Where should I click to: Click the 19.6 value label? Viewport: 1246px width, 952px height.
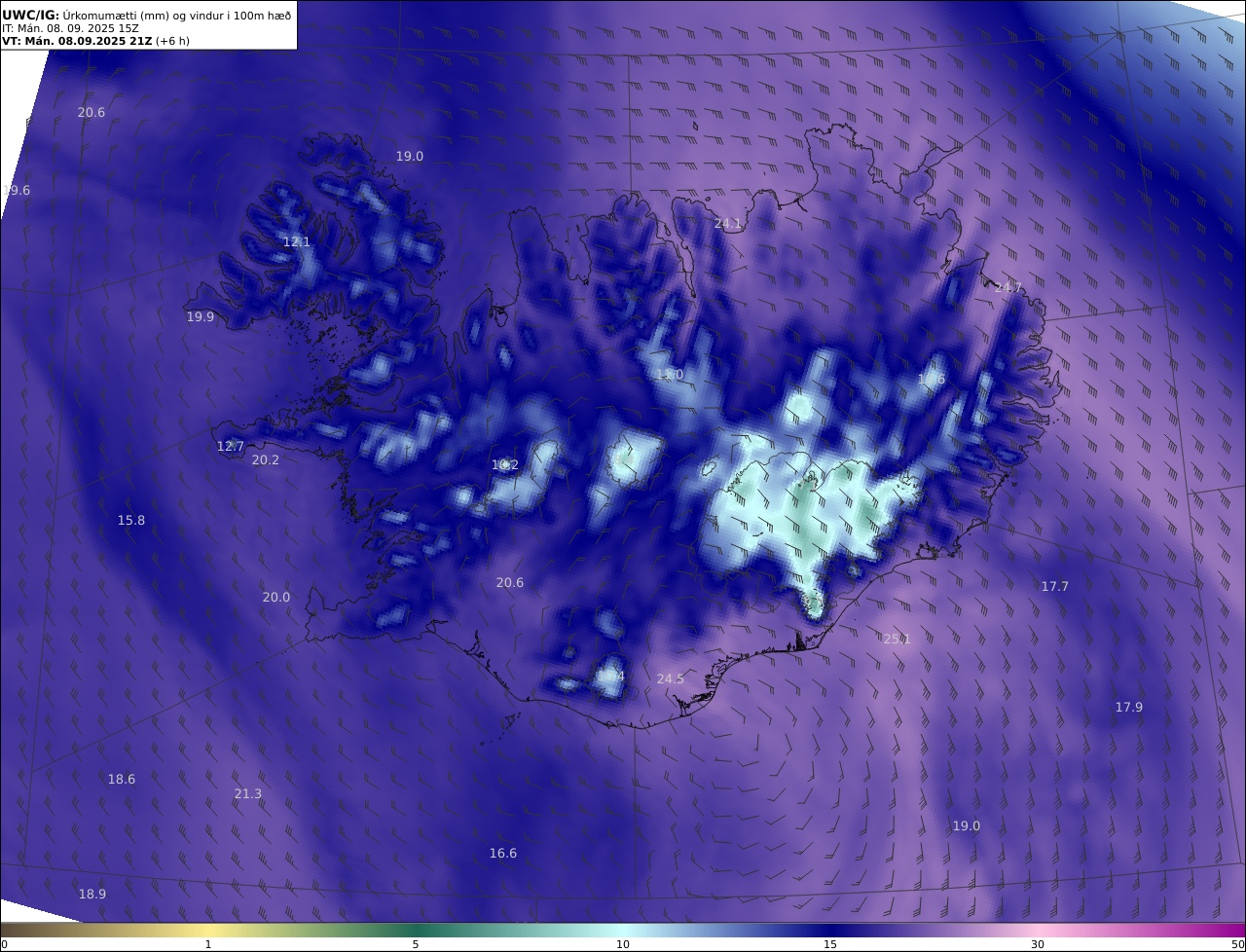[x=17, y=191]
